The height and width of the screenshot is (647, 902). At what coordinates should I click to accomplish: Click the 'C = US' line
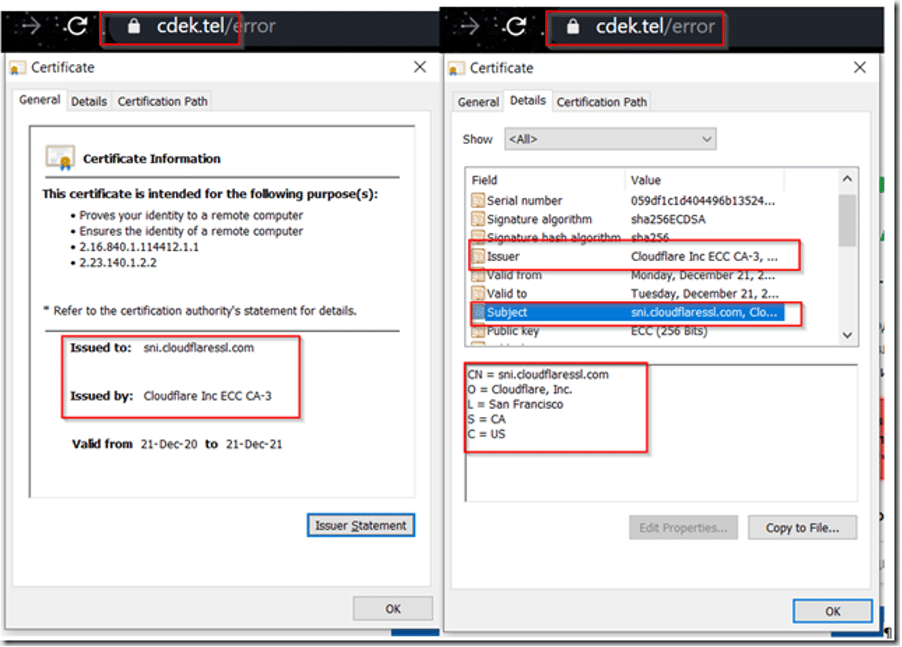487,434
